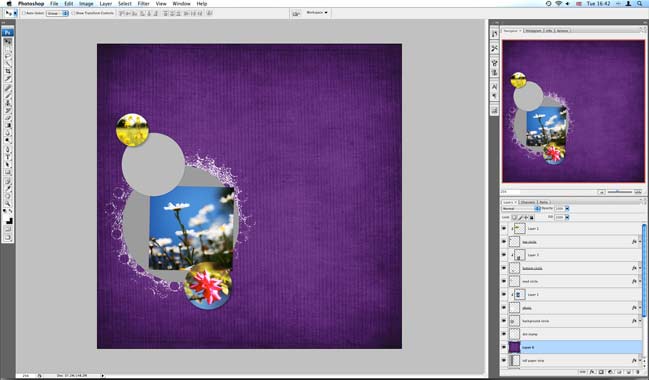649x380 pixels.
Task: Click Link layers icon in Layers panel
Action: tap(583, 372)
